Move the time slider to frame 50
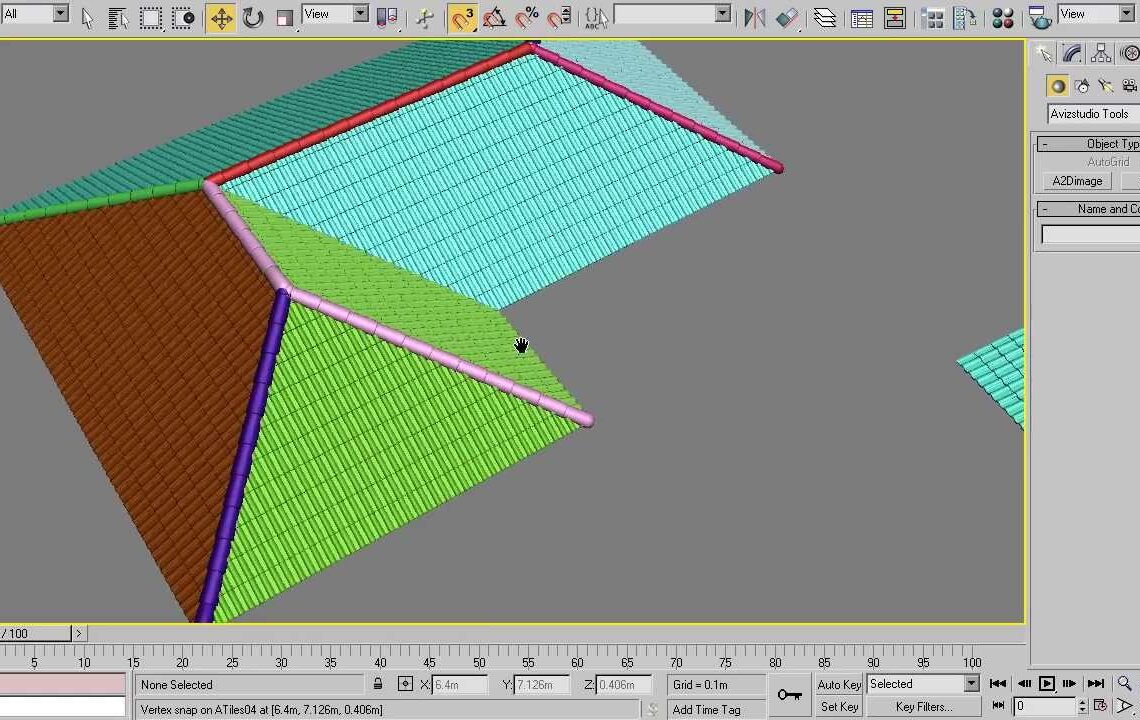The height and width of the screenshot is (720, 1140). [479, 633]
